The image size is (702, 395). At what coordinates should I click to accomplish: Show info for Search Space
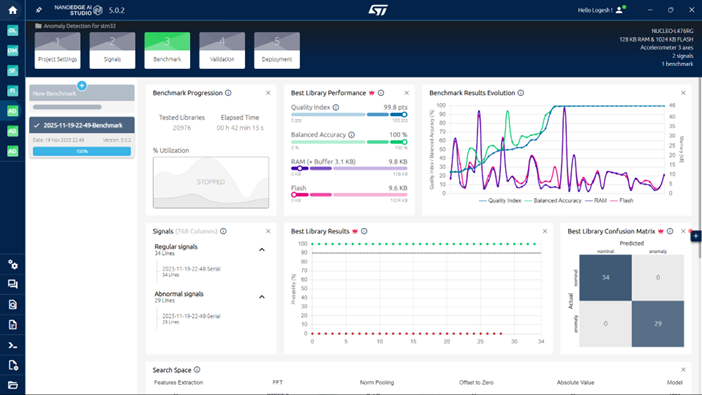point(197,370)
